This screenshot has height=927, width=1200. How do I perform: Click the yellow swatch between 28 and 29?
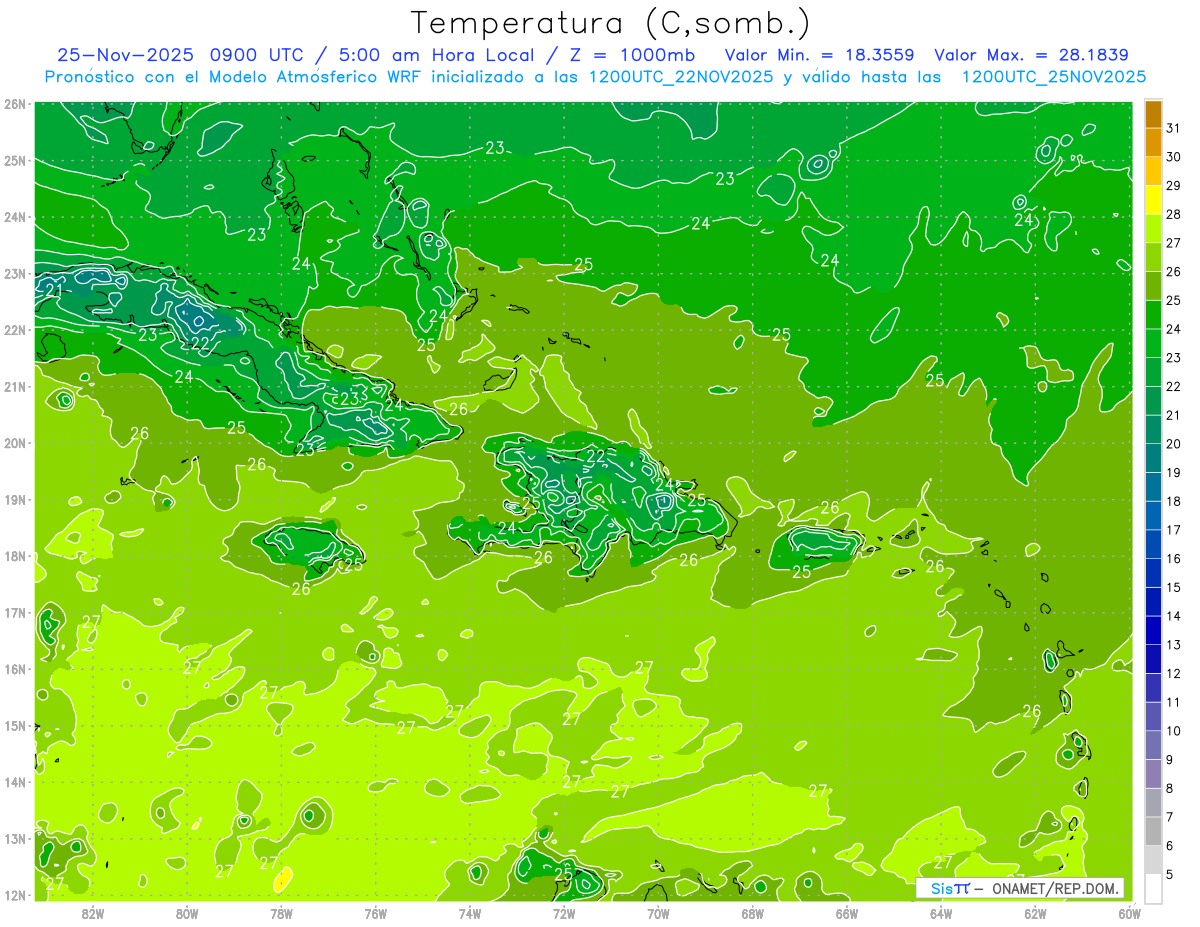pos(1153,200)
